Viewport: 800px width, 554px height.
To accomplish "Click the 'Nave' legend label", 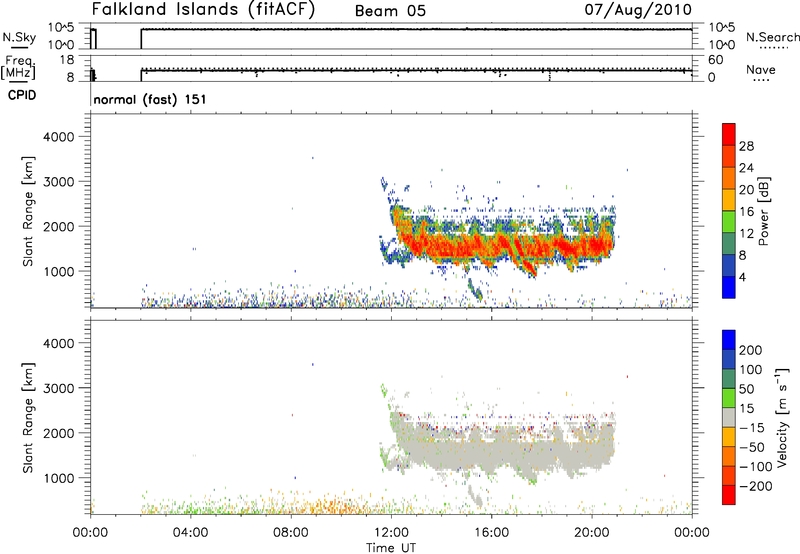I will 761,70.
